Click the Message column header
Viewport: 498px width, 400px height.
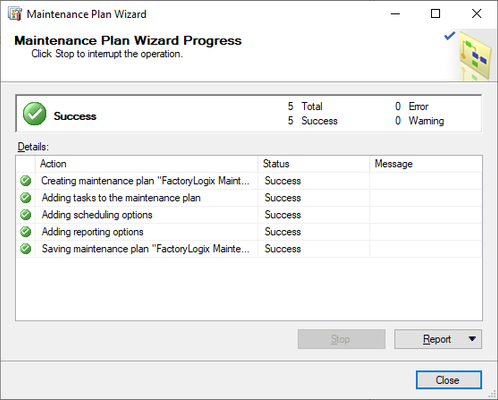tap(426, 164)
